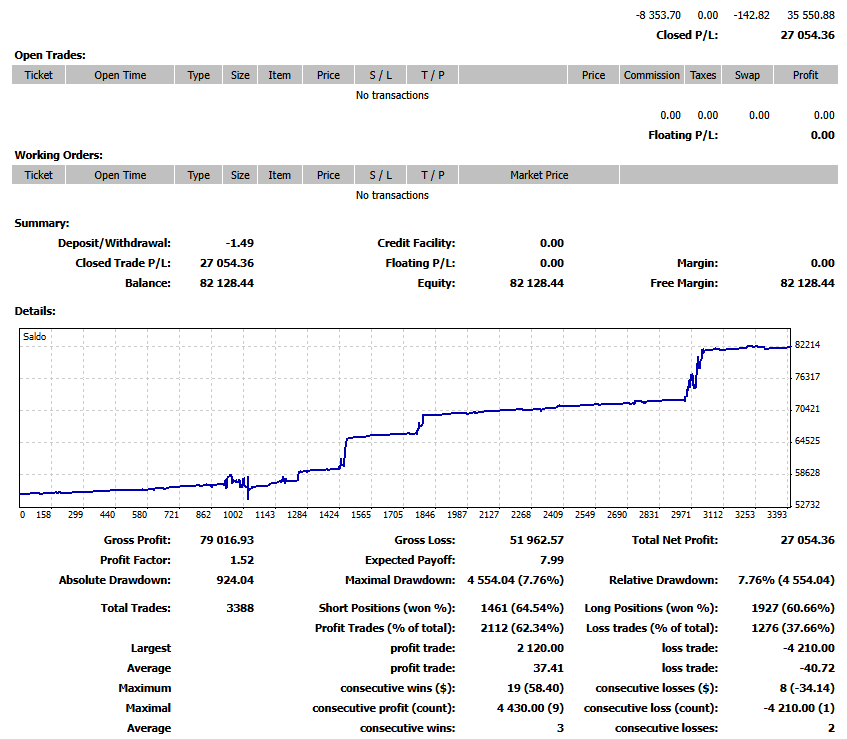The height and width of the screenshot is (740, 847).
Task: Click the Gross Profit value 79 016.93
Action: 227,540
